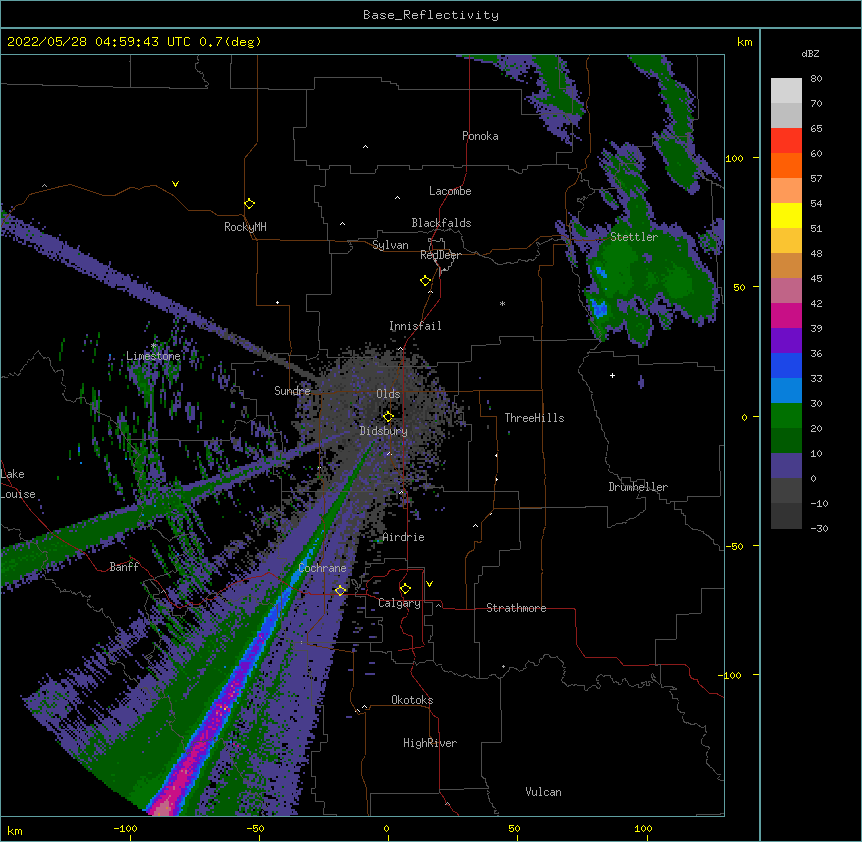
Task: Click the Airdrie city label
Action: 404,537
